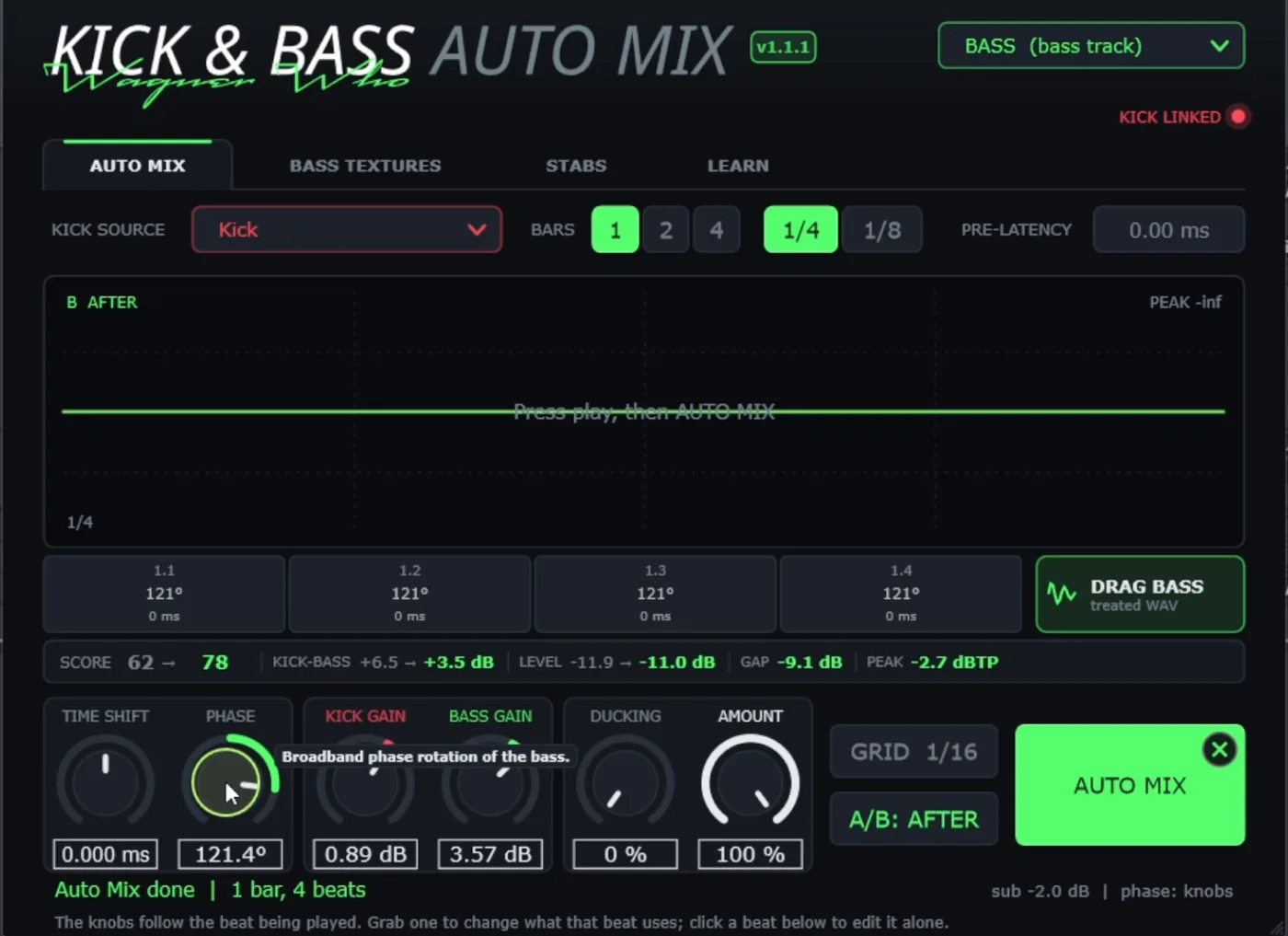Select 1 bar option
Screen dimensions: 1288x936
click(615, 229)
